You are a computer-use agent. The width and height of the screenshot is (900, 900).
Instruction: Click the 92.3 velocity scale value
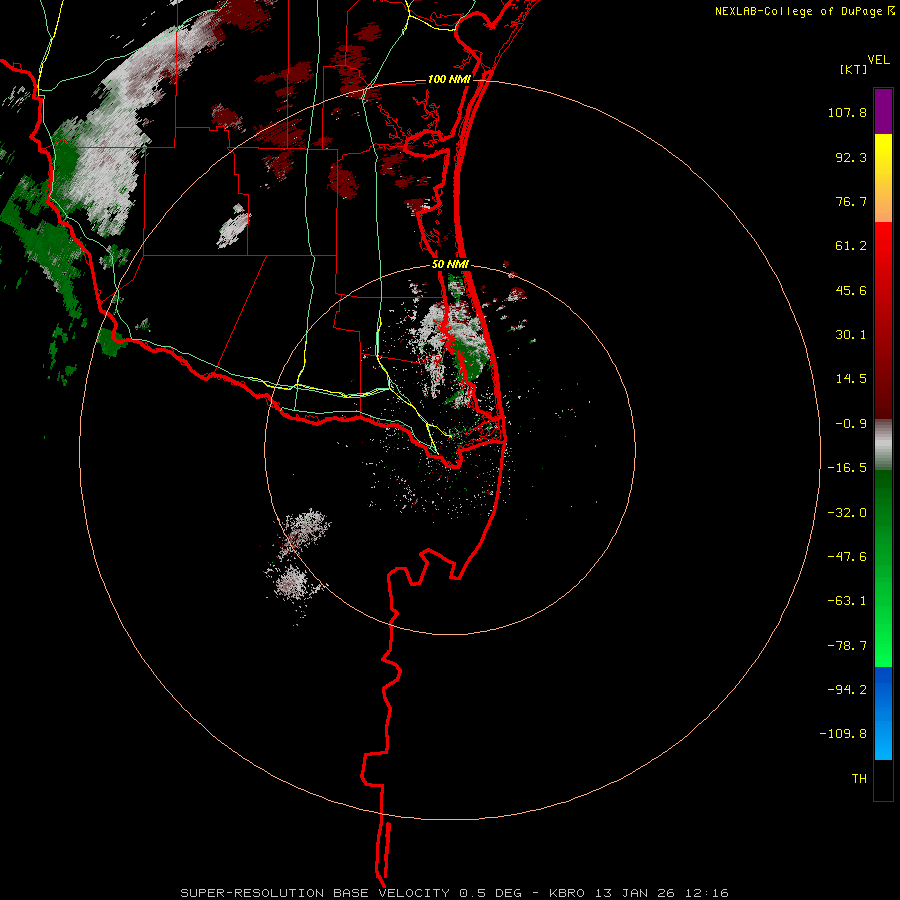851,157
